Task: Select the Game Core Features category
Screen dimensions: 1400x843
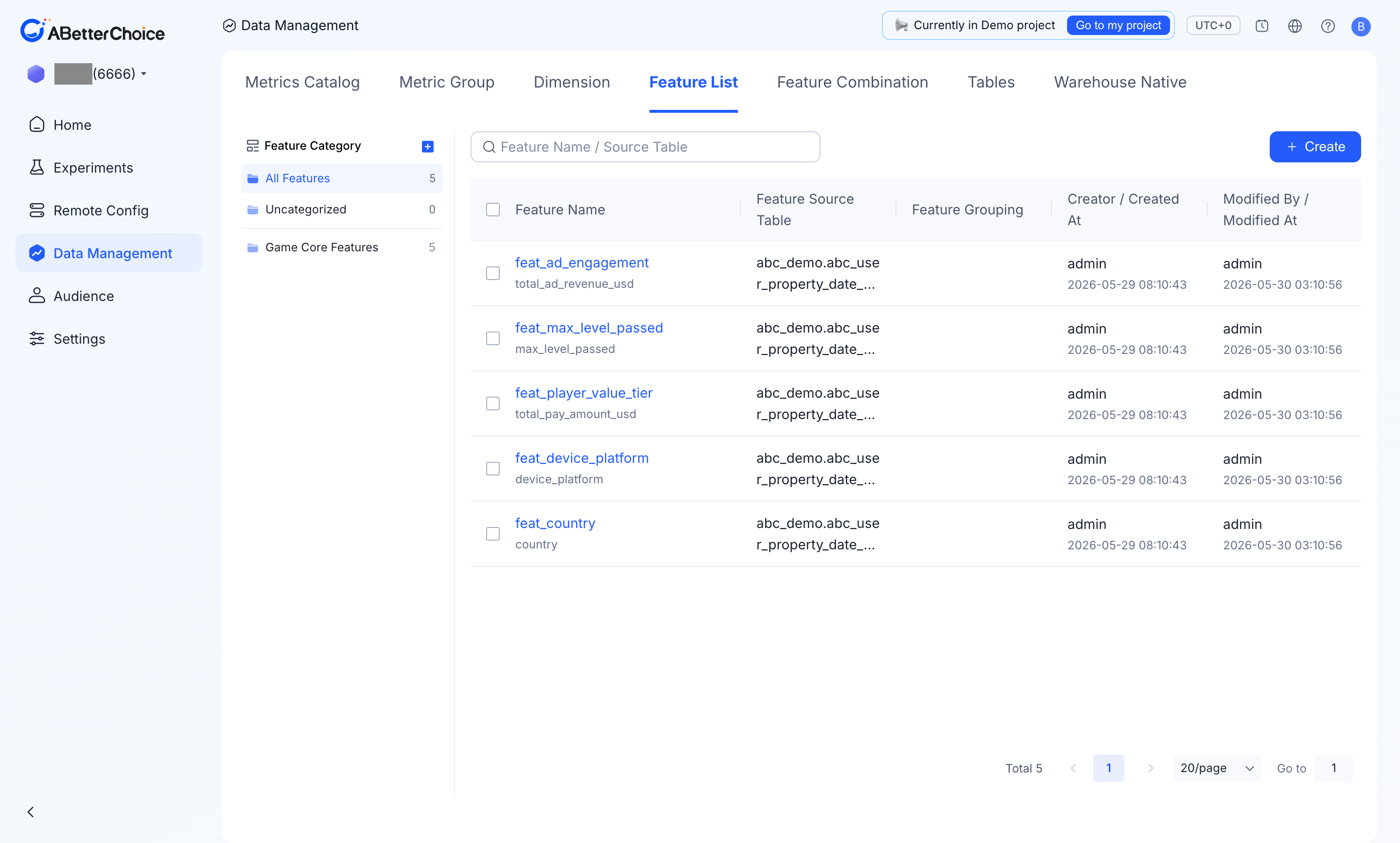Action: pyautogui.click(x=342, y=247)
